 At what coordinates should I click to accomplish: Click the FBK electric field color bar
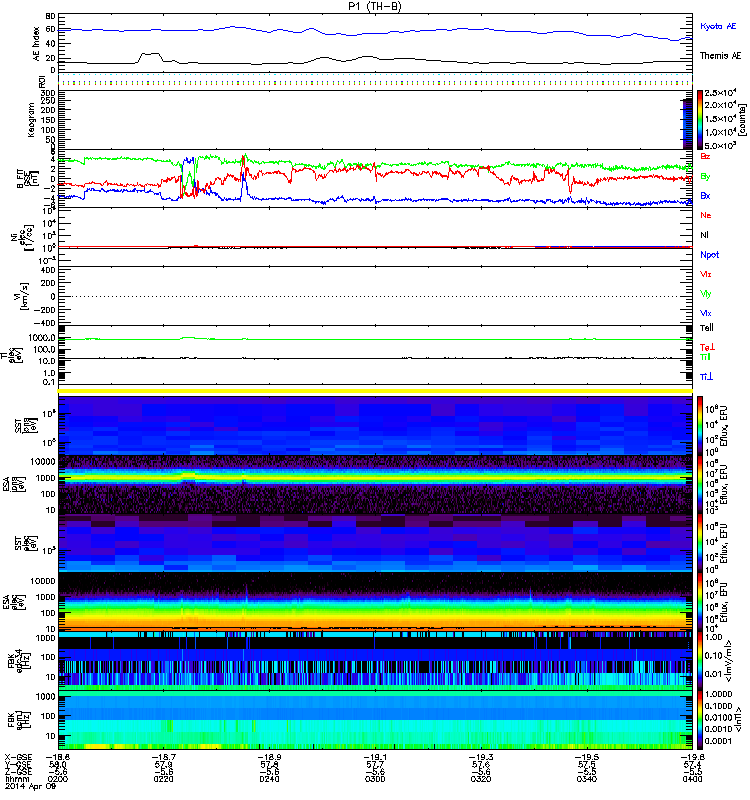(x=699, y=660)
